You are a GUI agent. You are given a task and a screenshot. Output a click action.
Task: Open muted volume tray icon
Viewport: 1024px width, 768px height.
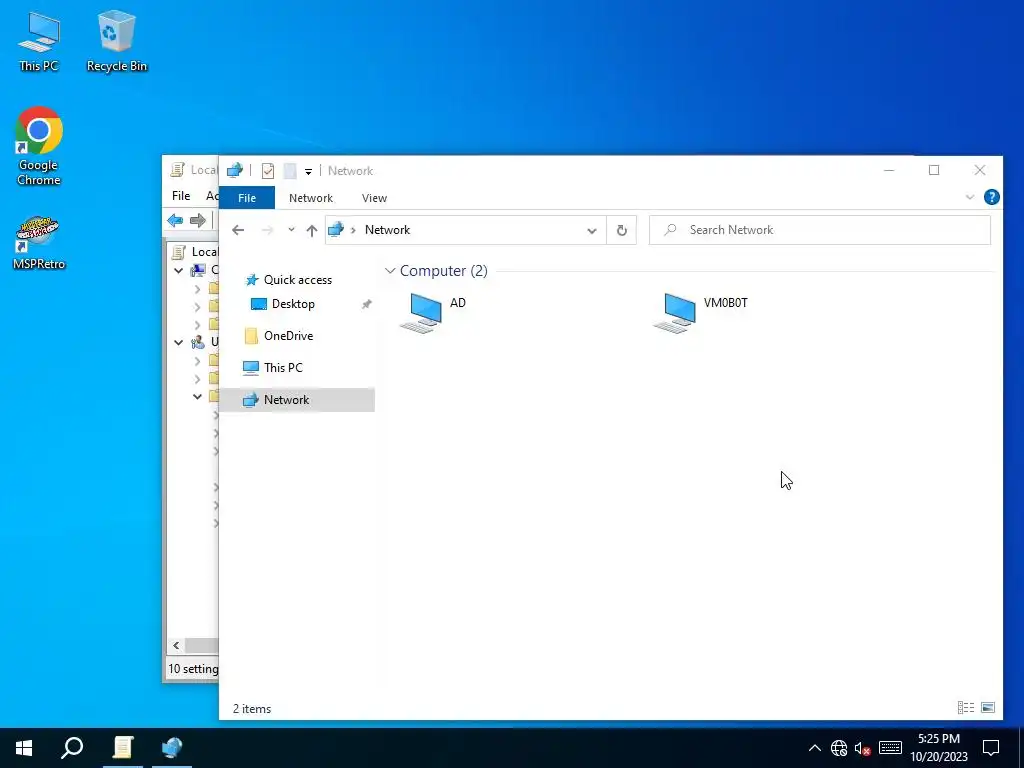click(x=863, y=748)
